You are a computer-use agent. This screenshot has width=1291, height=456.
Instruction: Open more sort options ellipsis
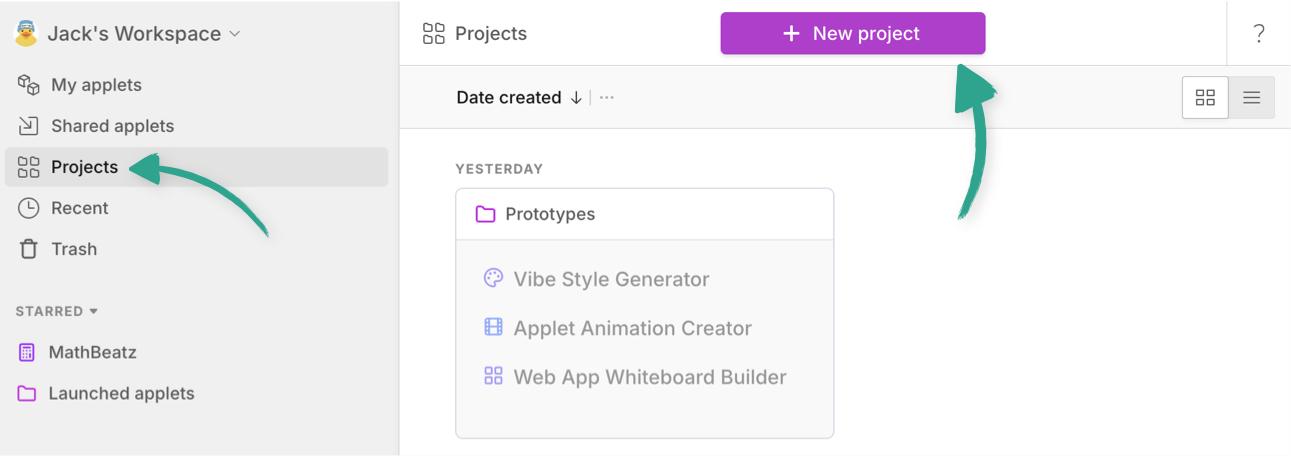(x=607, y=97)
